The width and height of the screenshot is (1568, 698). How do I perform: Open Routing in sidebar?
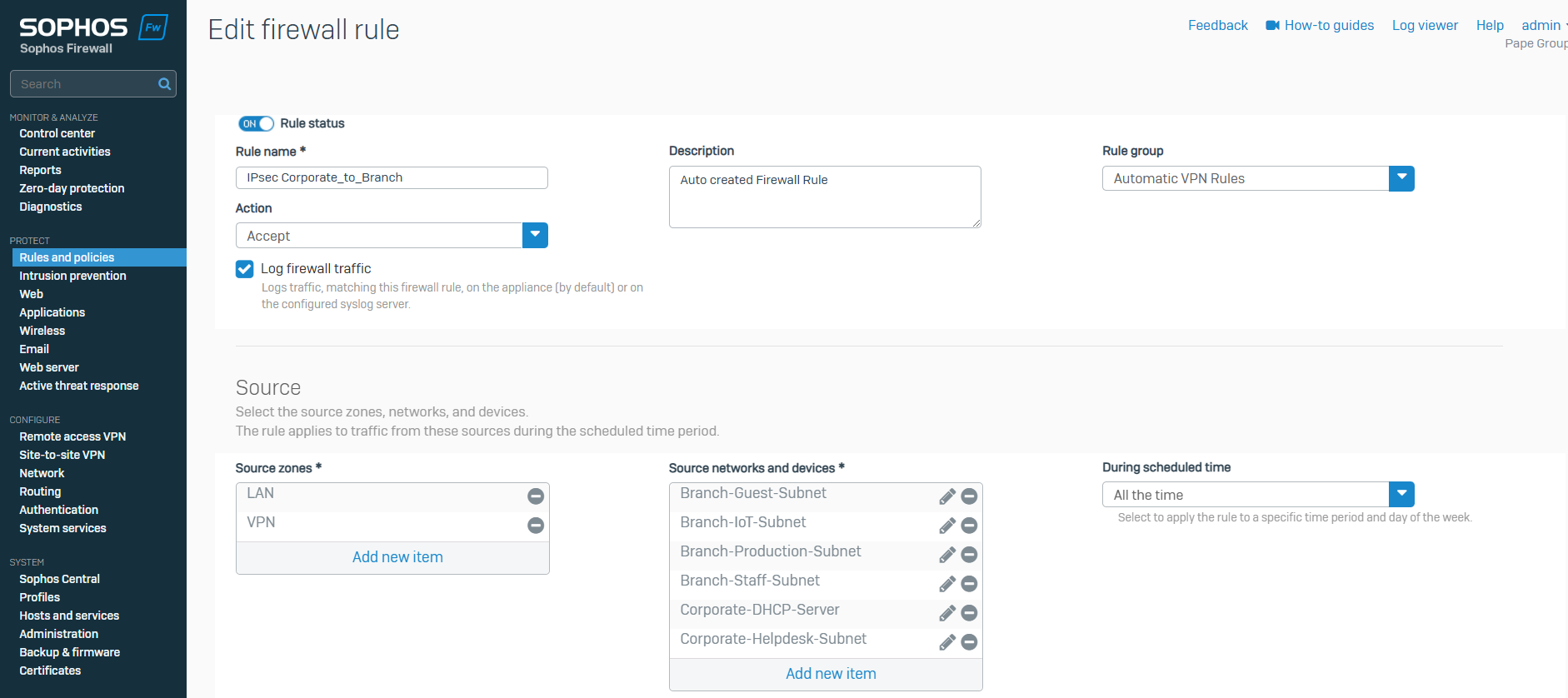[40, 491]
